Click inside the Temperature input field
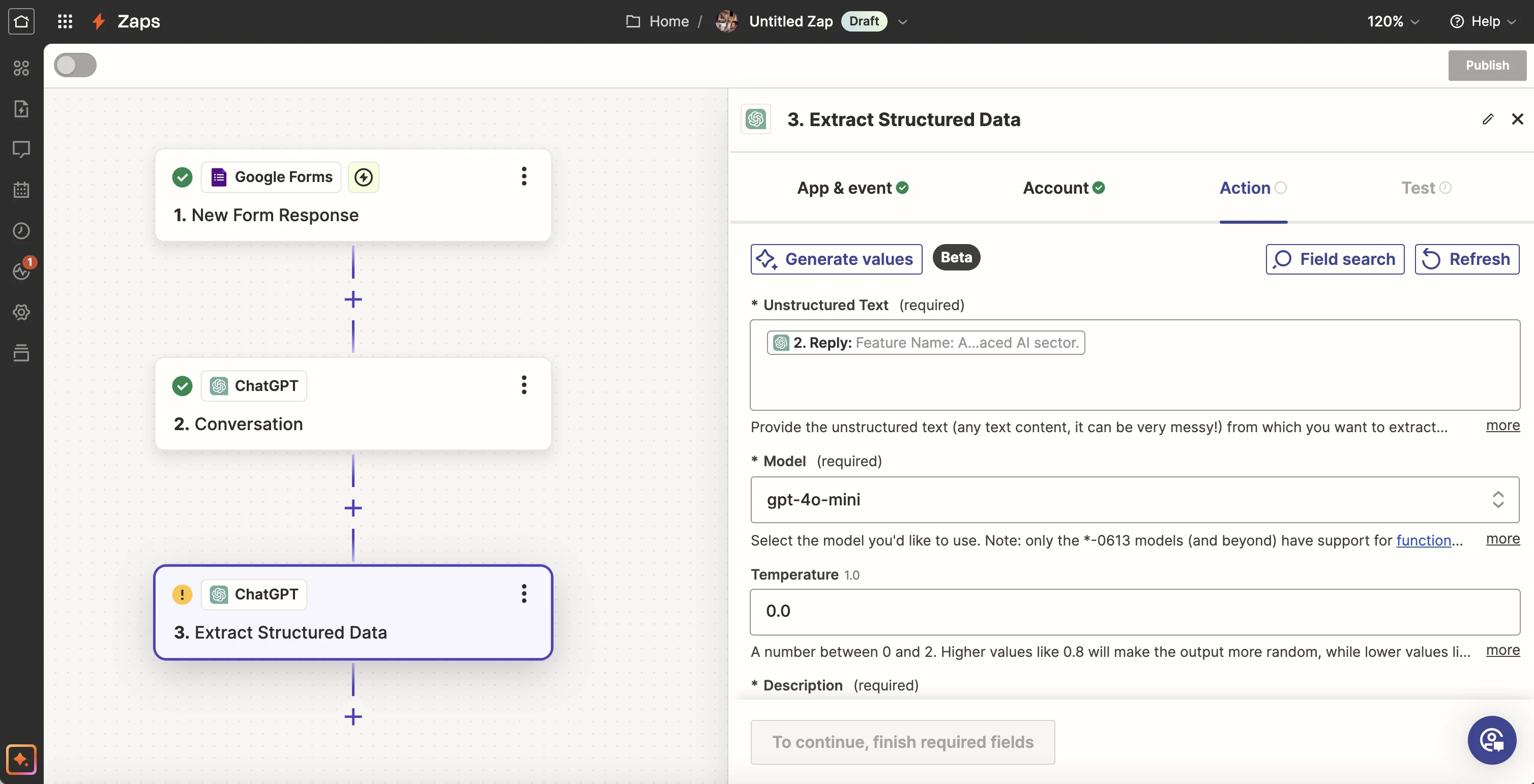The image size is (1534, 784). click(x=1134, y=611)
